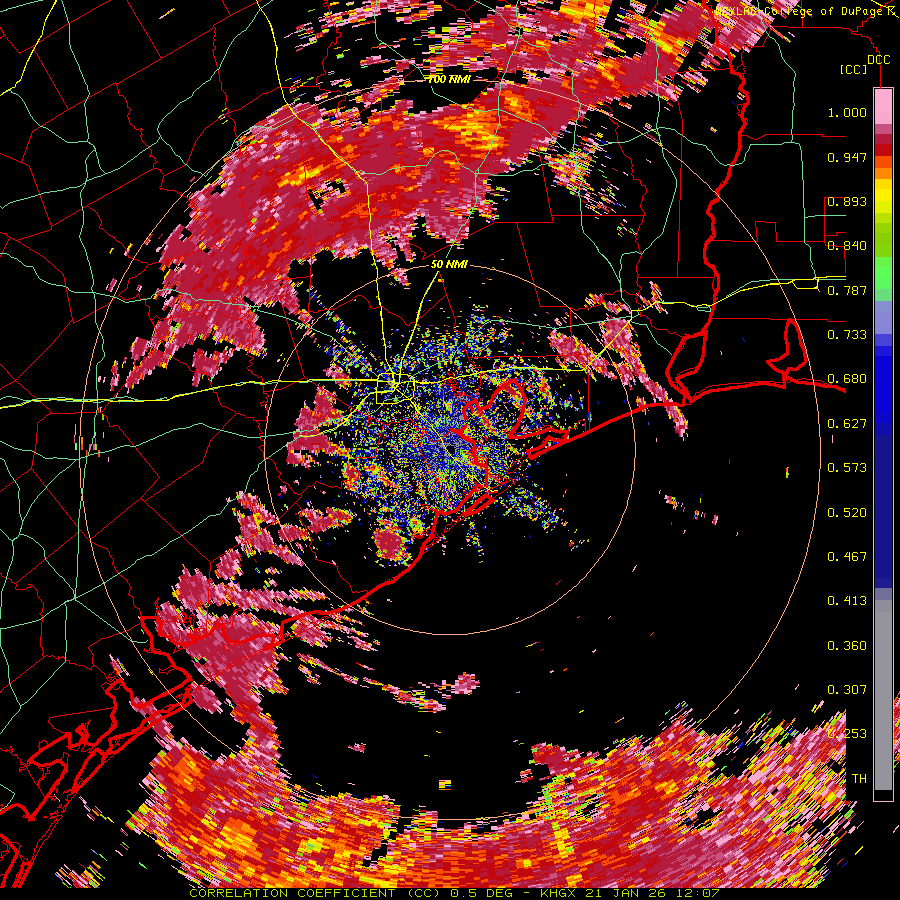Viewport: 900px width, 900px height.
Task: Pick the "0.680" legend value
Action: pyautogui.click(x=847, y=379)
